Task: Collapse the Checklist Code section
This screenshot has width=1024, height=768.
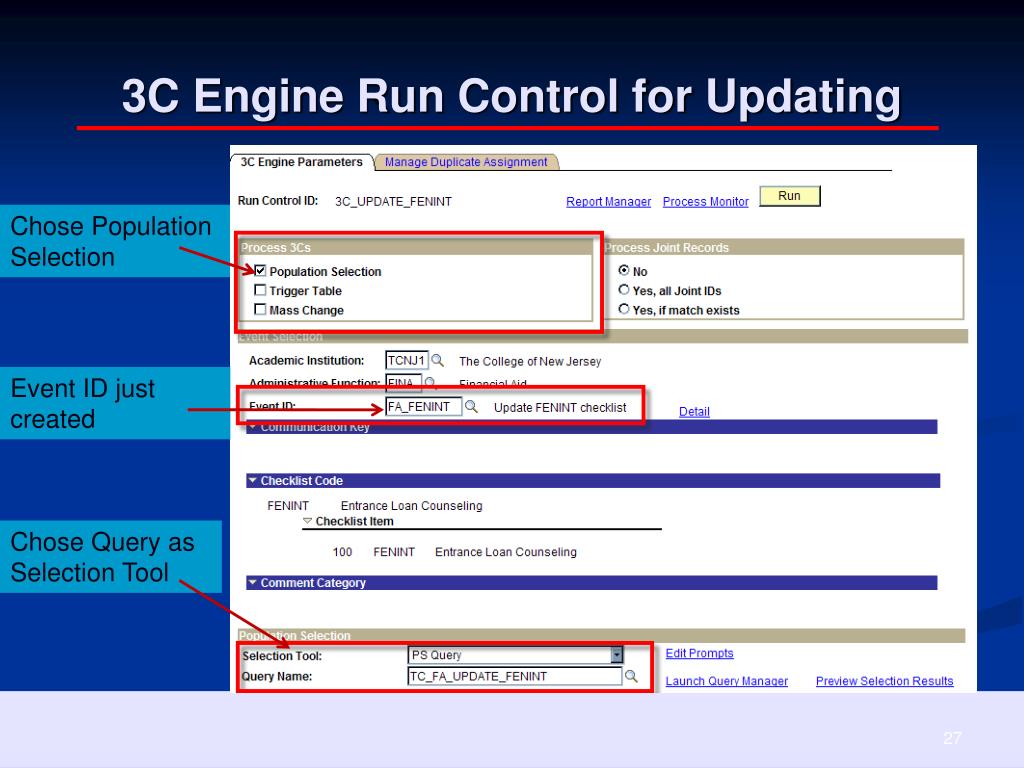Action: (253, 481)
